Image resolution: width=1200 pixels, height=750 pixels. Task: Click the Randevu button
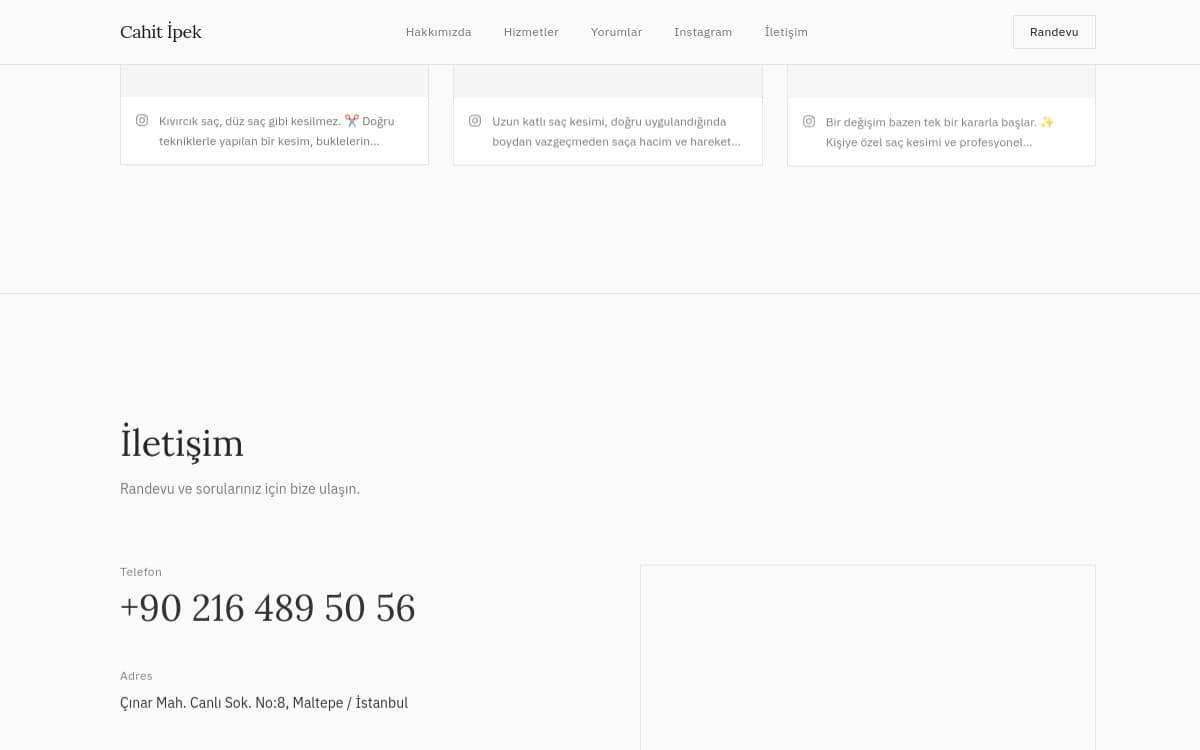point(1054,32)
